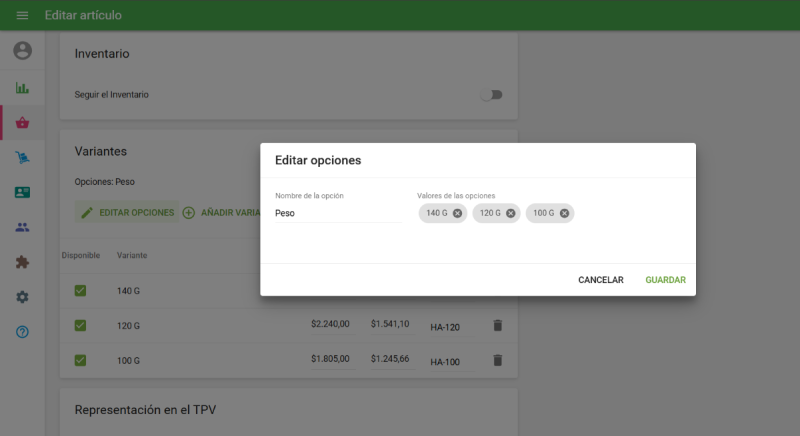Click the Guardar button
800x436 pixels.
tap(665, 280)
